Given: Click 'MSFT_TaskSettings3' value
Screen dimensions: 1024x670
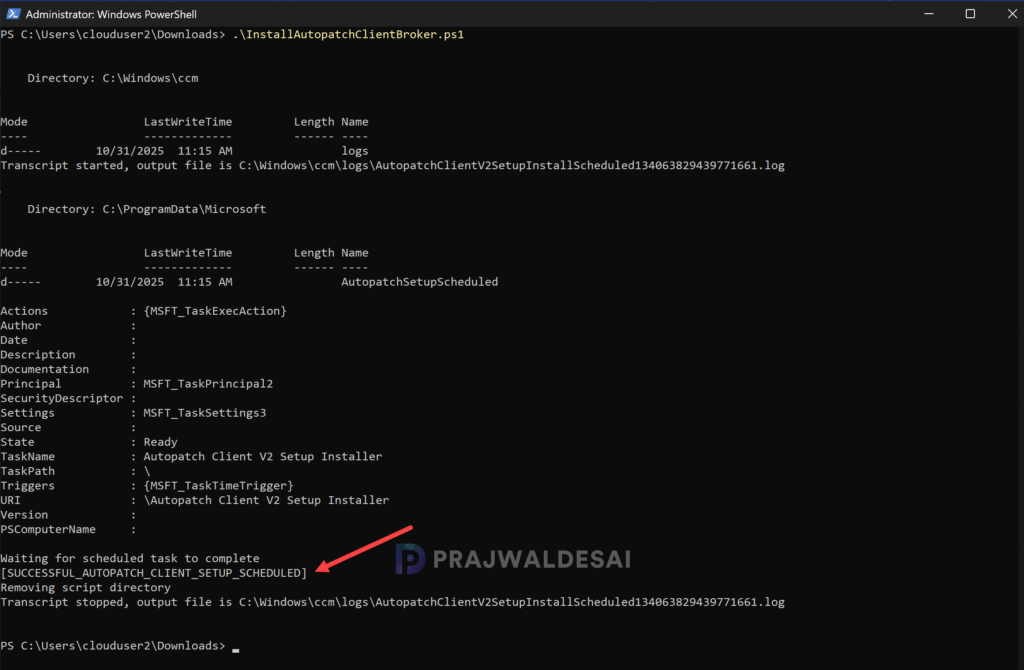Looking at the screenshot, I should click(x=204, y=413).
